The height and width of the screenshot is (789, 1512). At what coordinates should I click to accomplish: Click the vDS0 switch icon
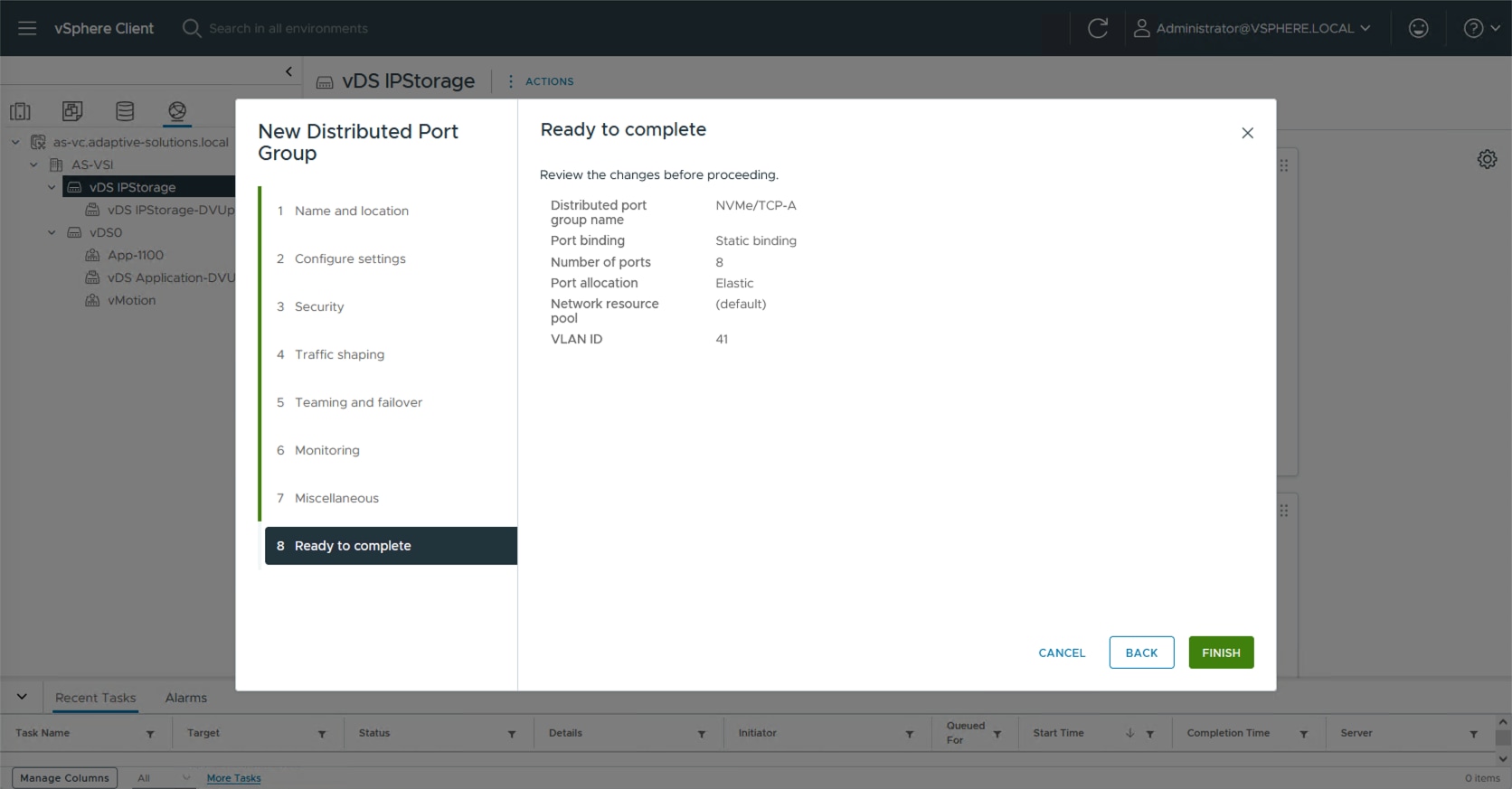[x=74, y=232]
